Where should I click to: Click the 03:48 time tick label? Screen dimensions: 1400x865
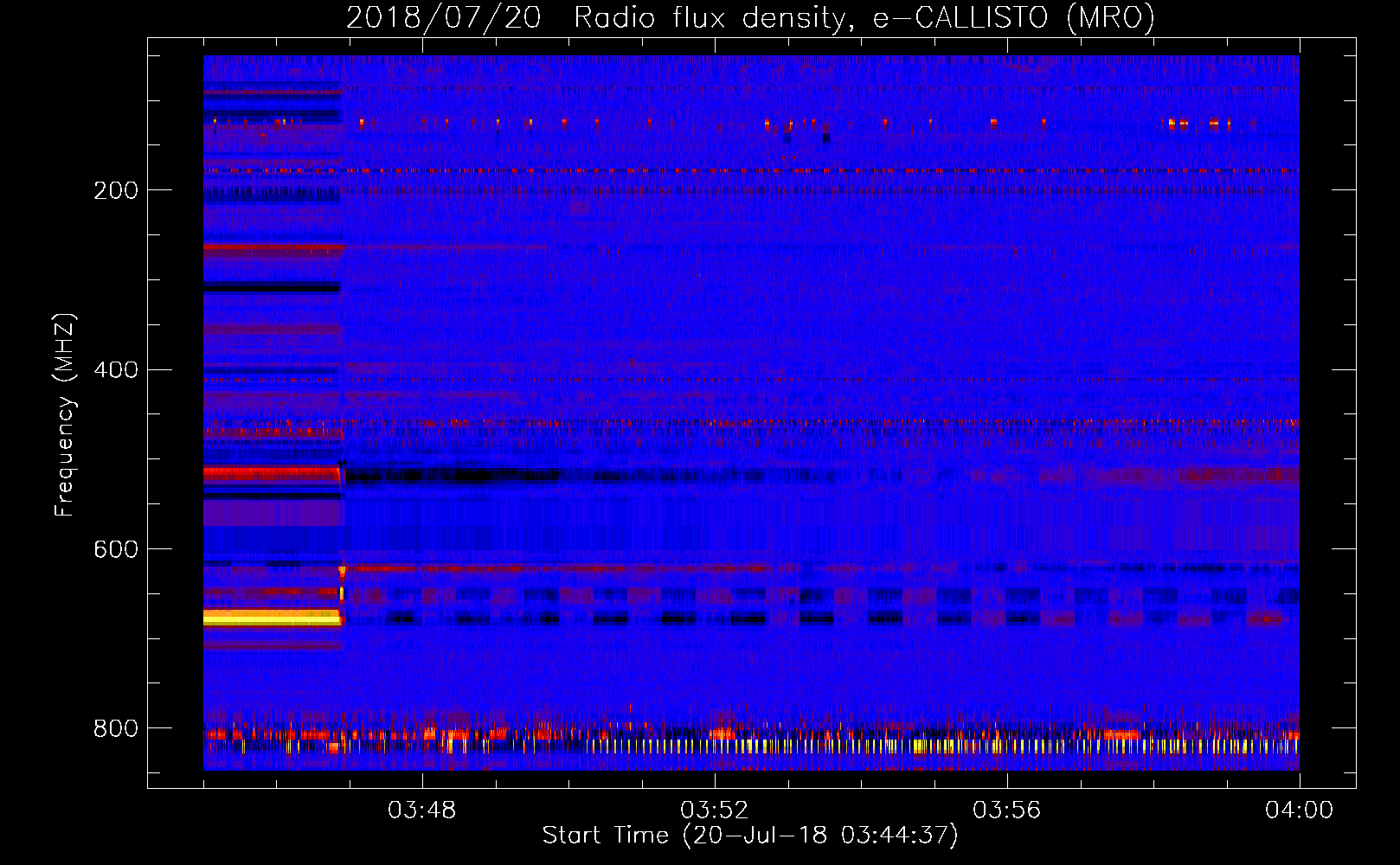pos(422,811)
